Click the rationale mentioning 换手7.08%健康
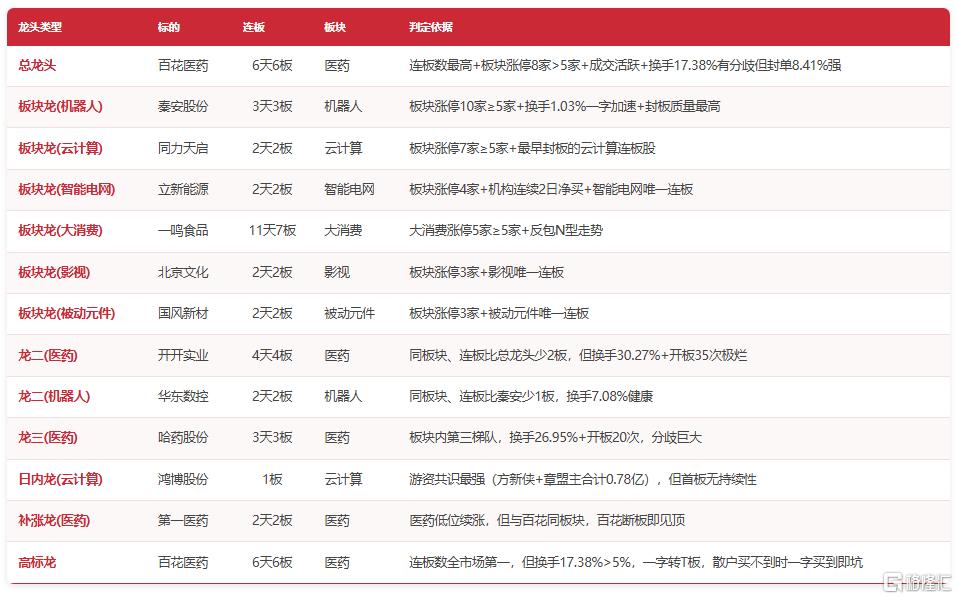Screen dimensions: 958x599 (531, 397)
